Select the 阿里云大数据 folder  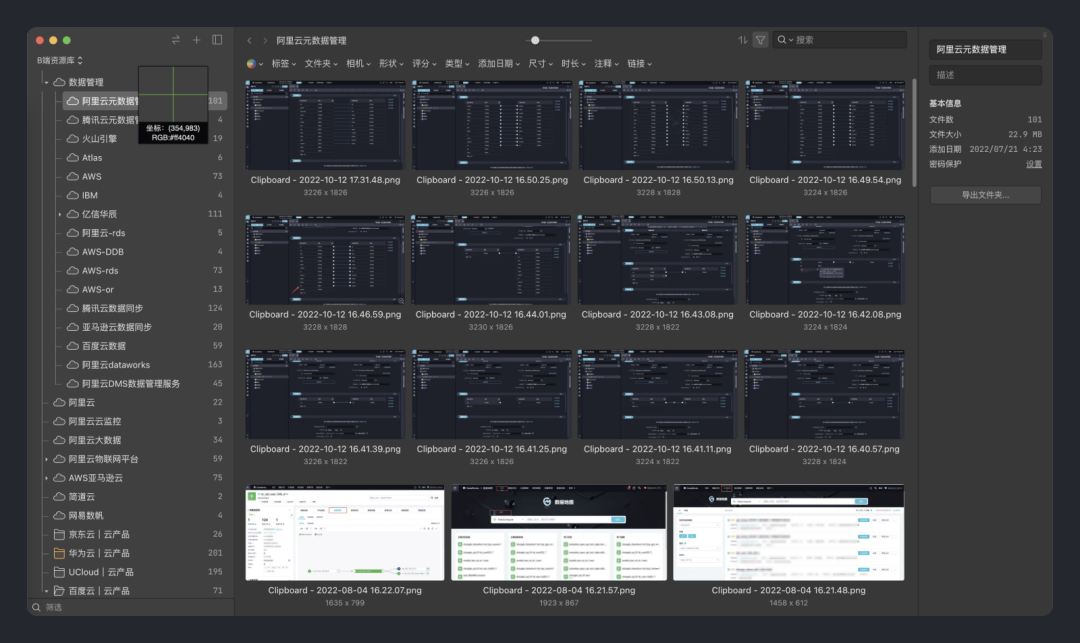pos(136,440)
